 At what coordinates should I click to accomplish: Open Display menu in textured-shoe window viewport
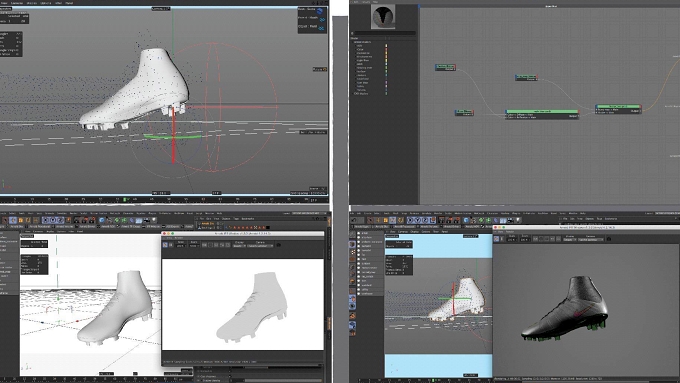415,232
